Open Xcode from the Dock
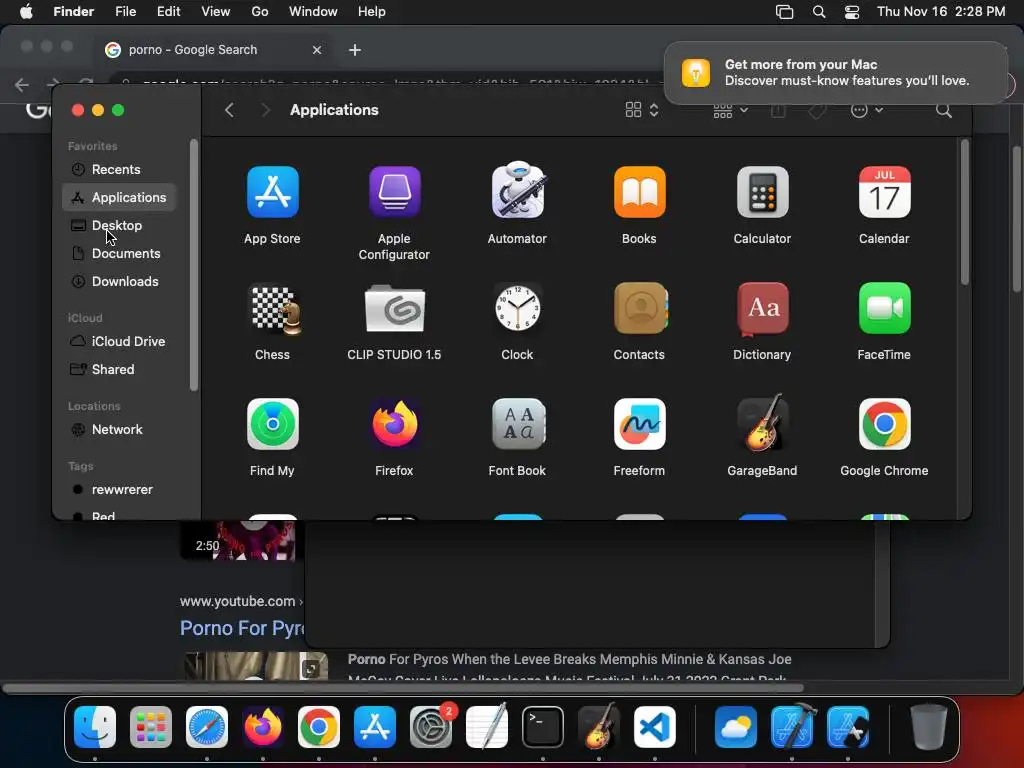Viewport: 1024px width, 768px height. pyautogui.click(x=792, y=727)
